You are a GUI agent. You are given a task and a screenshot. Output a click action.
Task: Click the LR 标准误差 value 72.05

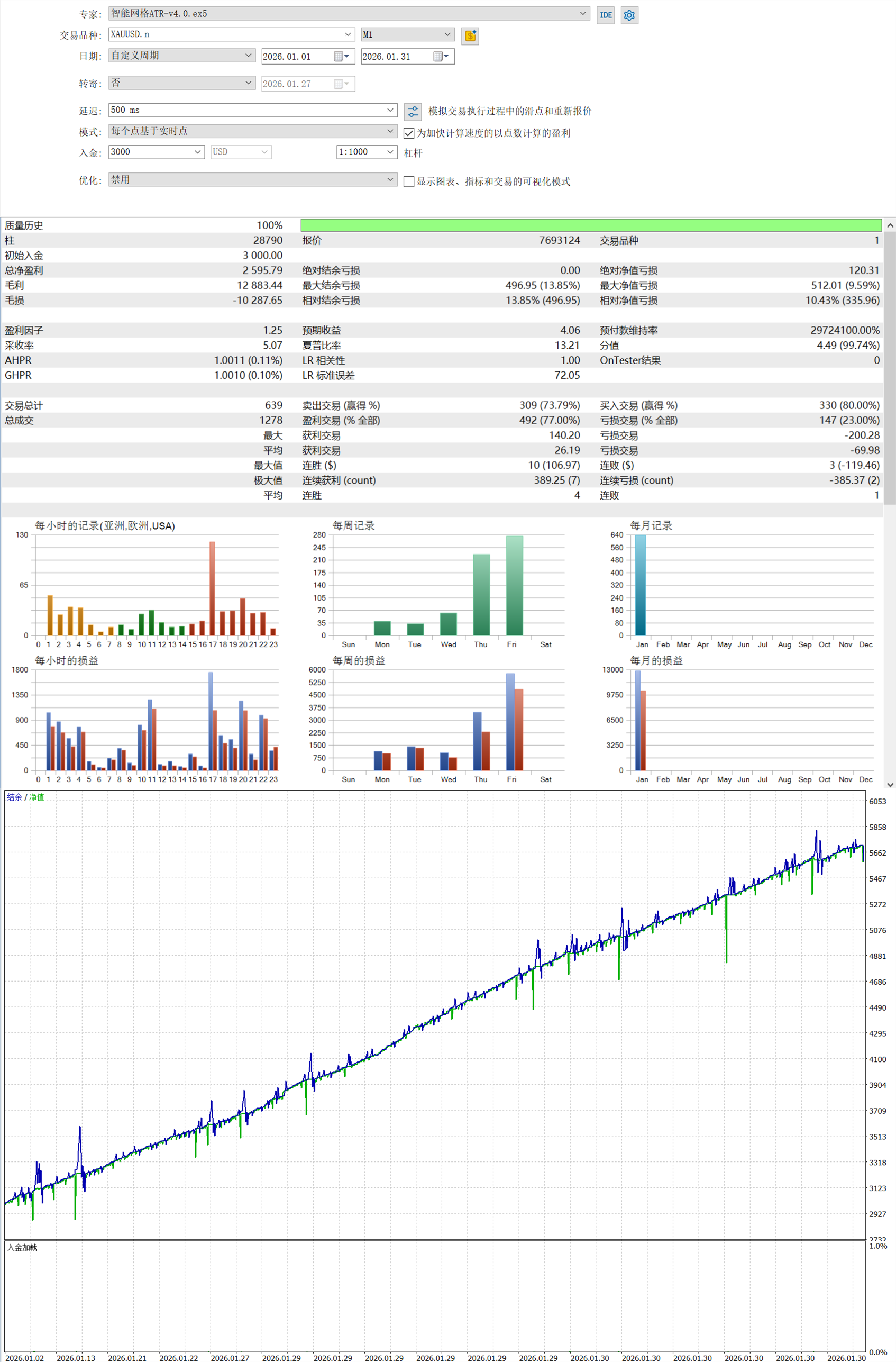pyautogui.click(x=567, y=375)
